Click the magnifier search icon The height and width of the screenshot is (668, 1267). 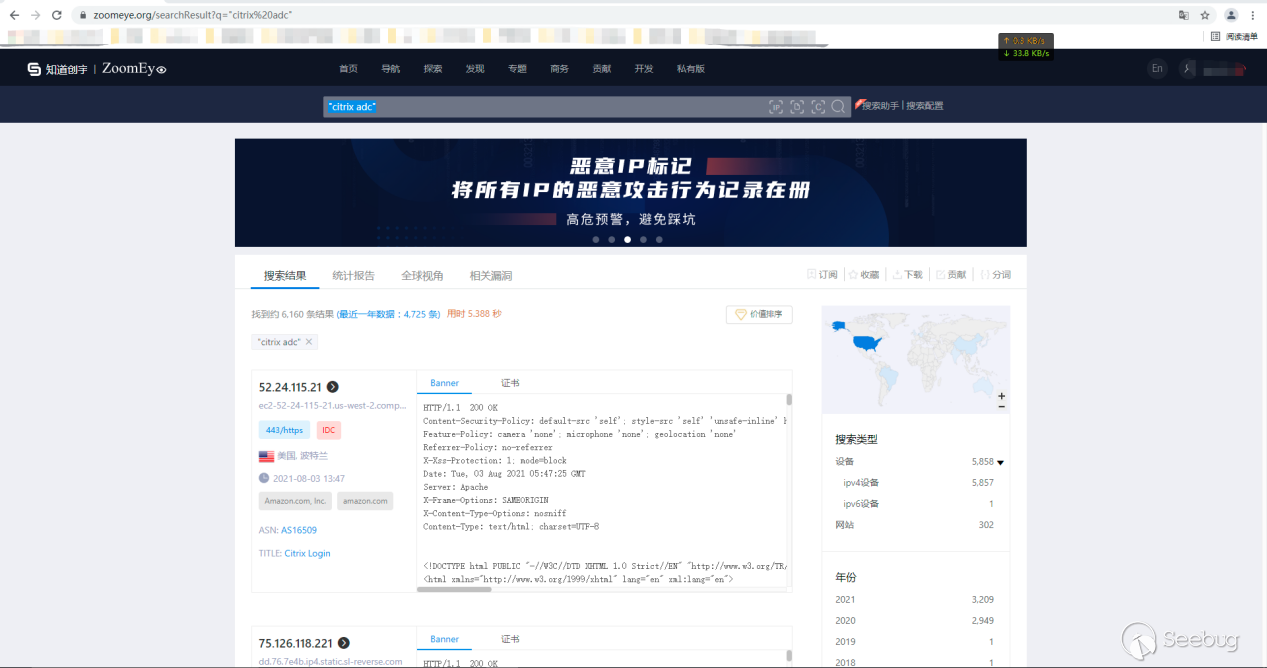pos(839,106)
